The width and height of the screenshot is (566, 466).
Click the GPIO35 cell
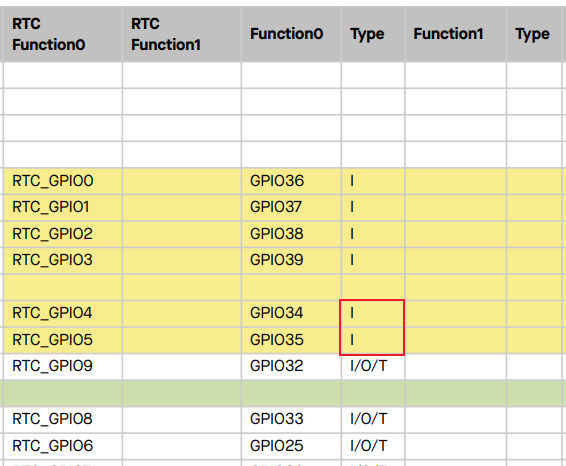tap(291, 340)
